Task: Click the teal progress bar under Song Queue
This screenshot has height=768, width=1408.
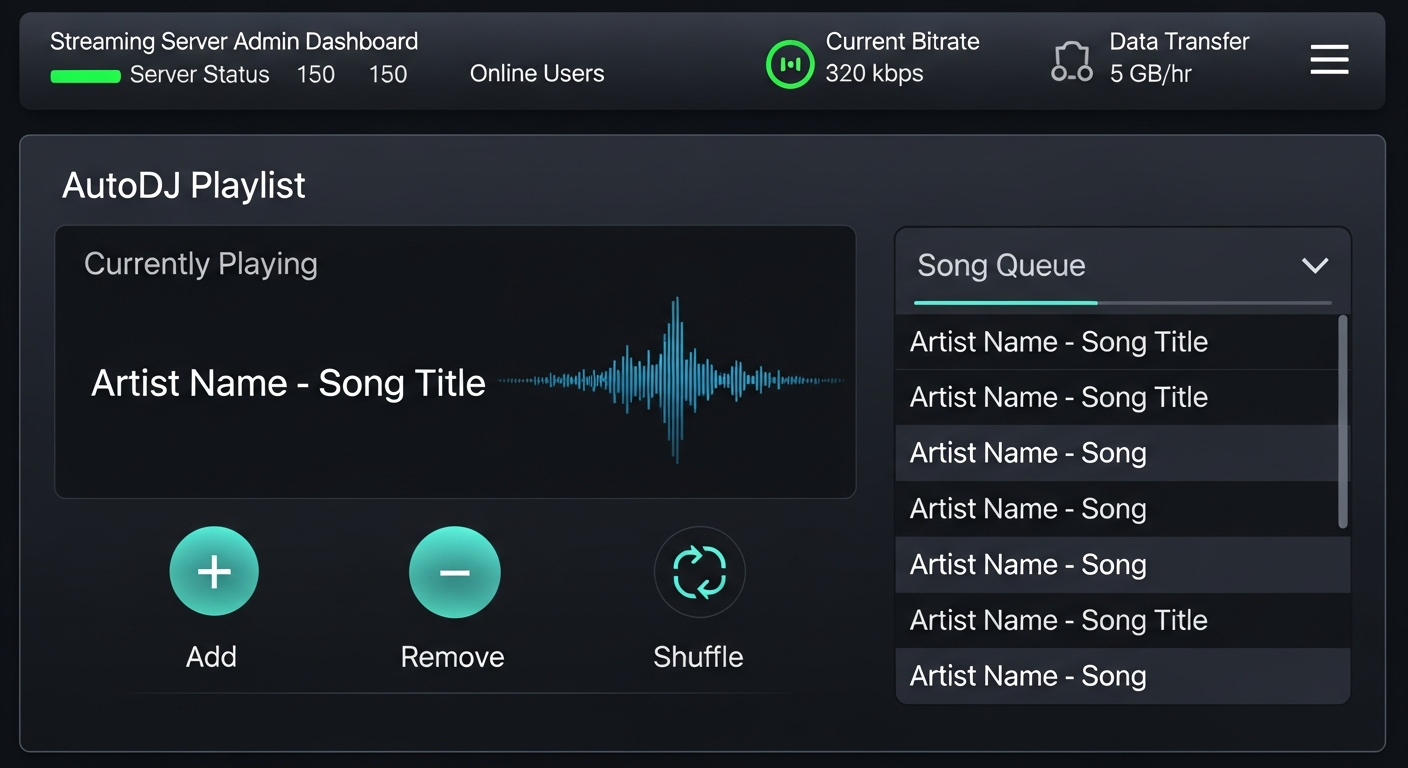Action: [1004, 301]
